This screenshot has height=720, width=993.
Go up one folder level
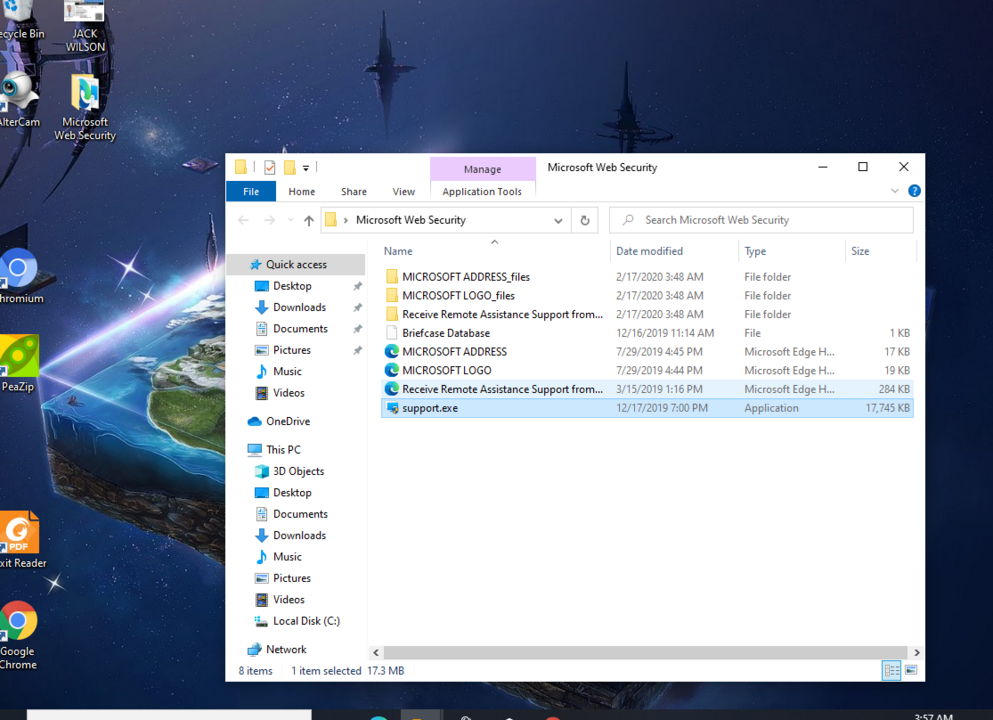(308, 220)
